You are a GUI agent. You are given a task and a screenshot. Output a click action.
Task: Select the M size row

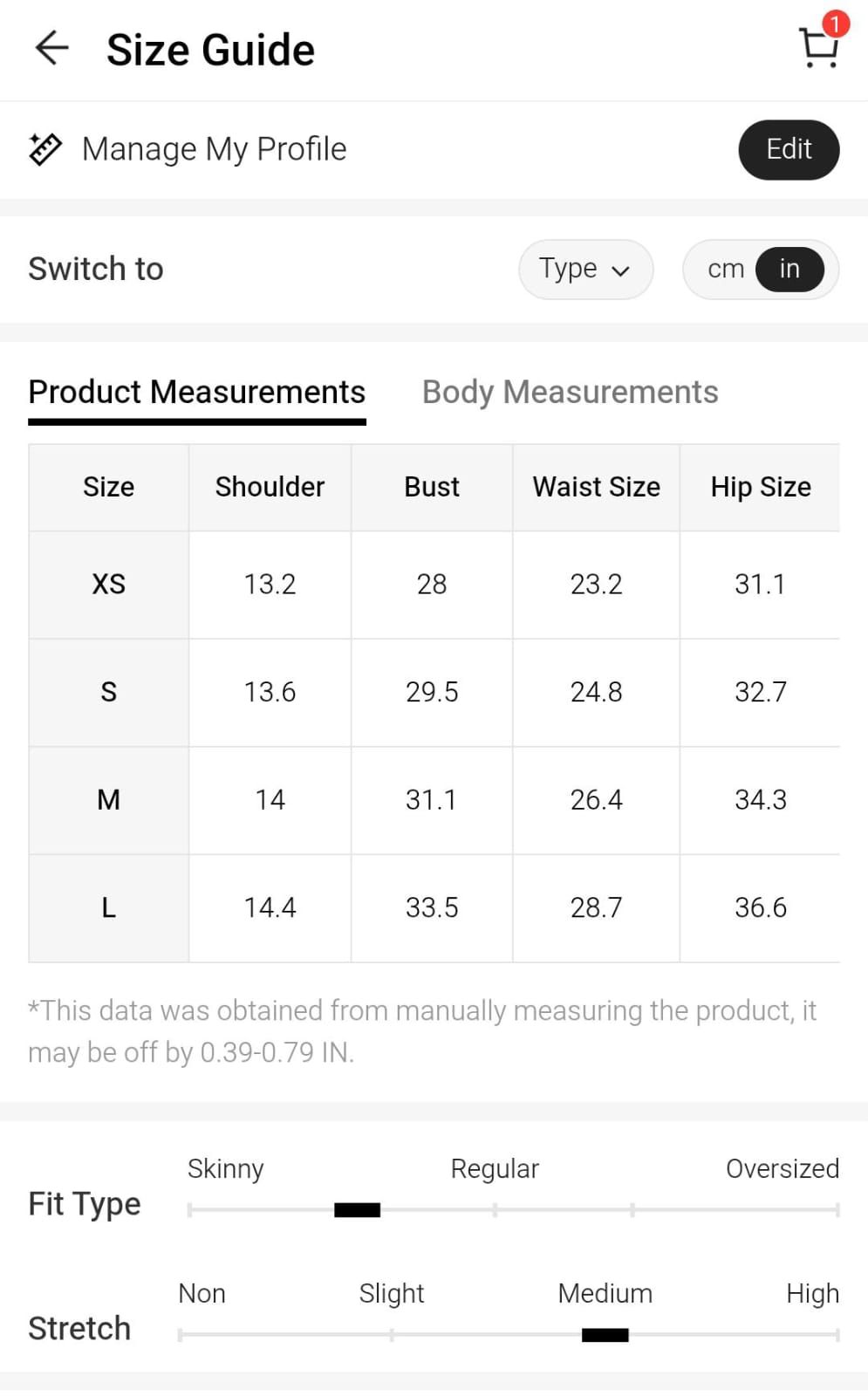point(109,799)
